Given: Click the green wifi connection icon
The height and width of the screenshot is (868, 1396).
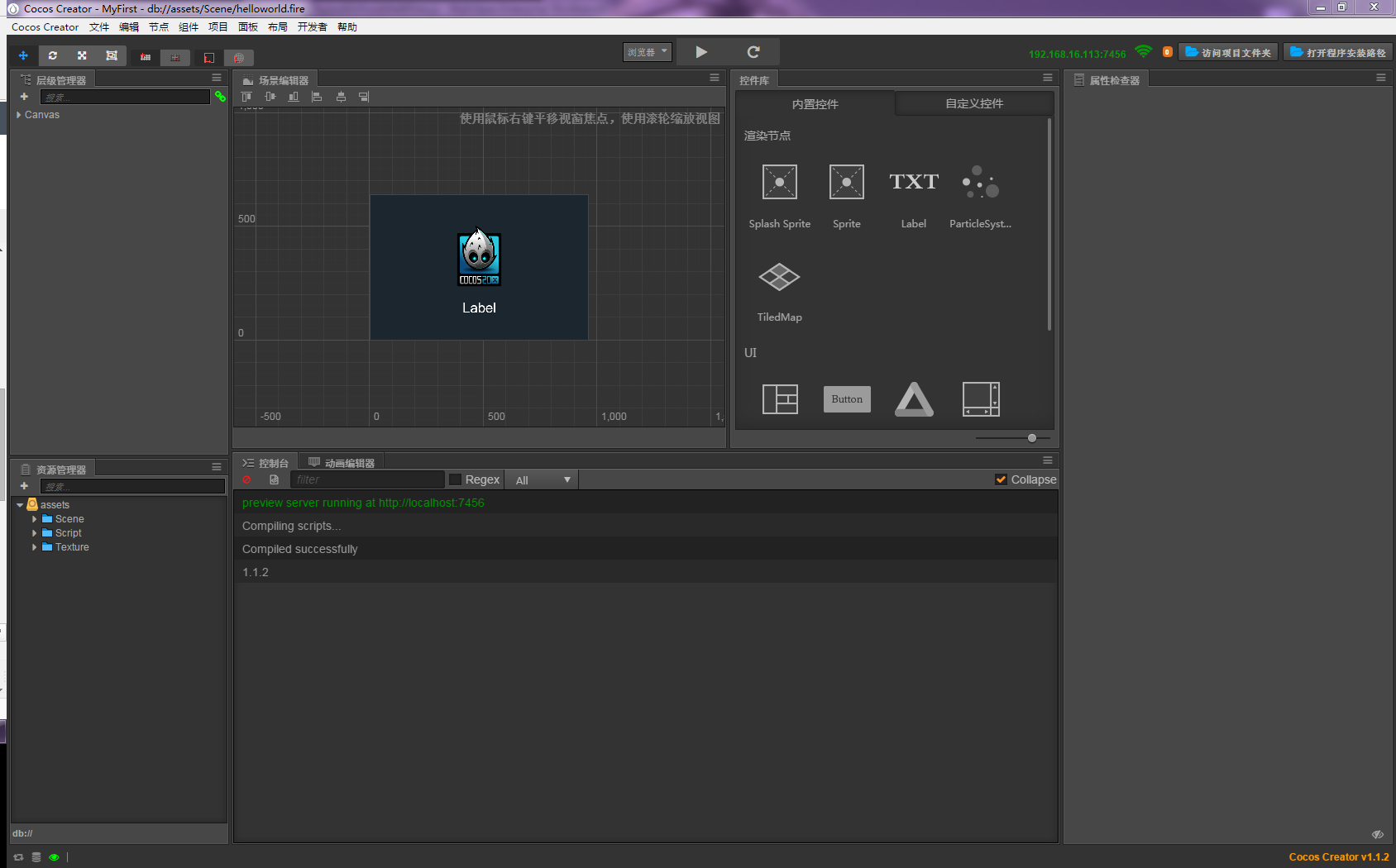Looking at the screenshot, I should [x=1143, y=51].
